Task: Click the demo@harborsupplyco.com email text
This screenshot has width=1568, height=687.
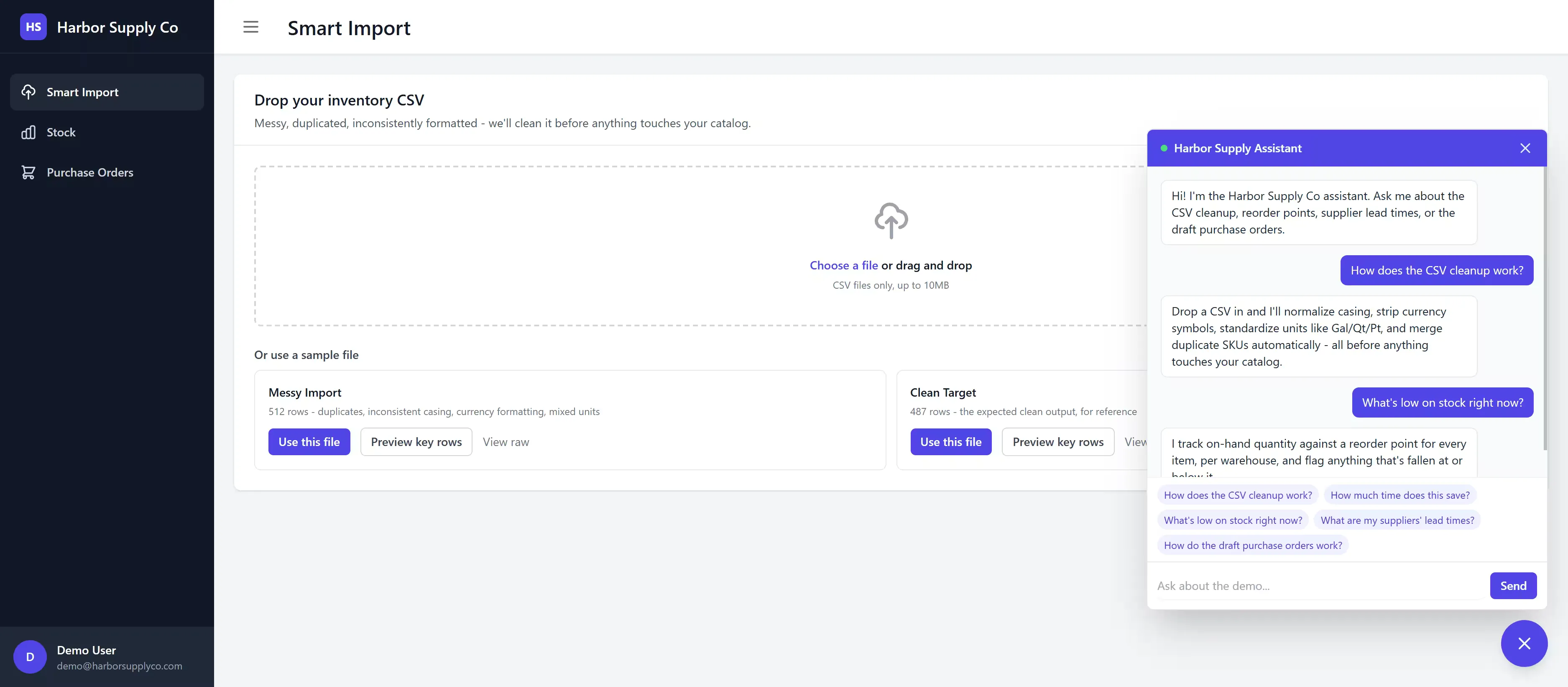Action: click(x=119, y=666)
